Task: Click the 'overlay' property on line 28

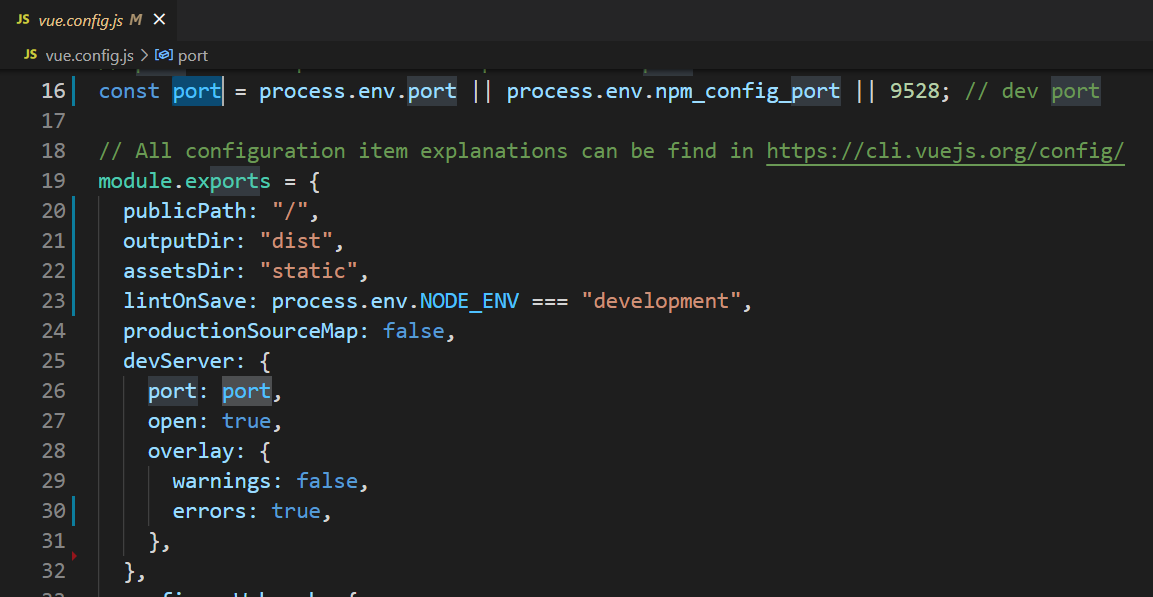Action: click(191, 451)
